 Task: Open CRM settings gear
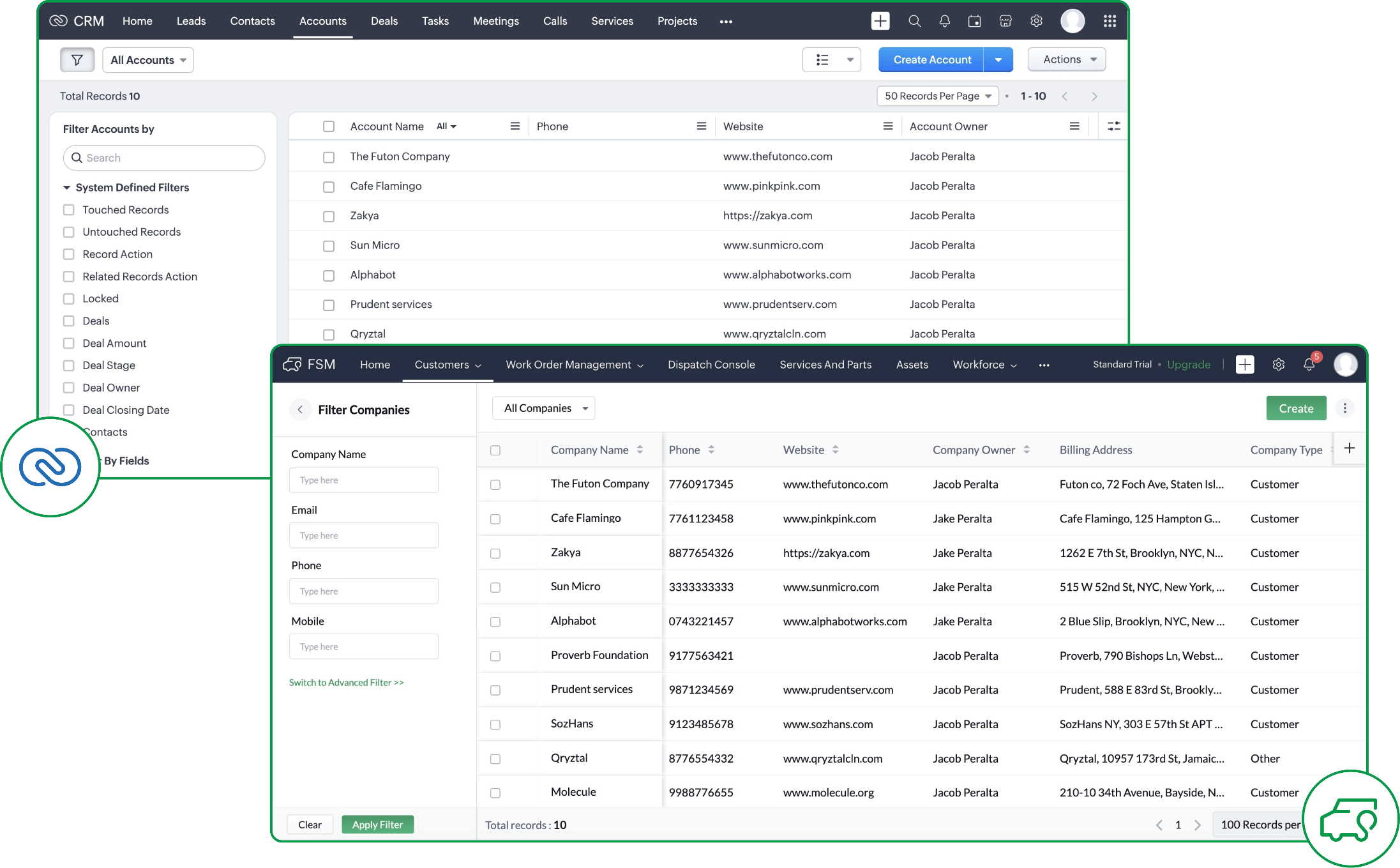click(x=1036, y=21)
